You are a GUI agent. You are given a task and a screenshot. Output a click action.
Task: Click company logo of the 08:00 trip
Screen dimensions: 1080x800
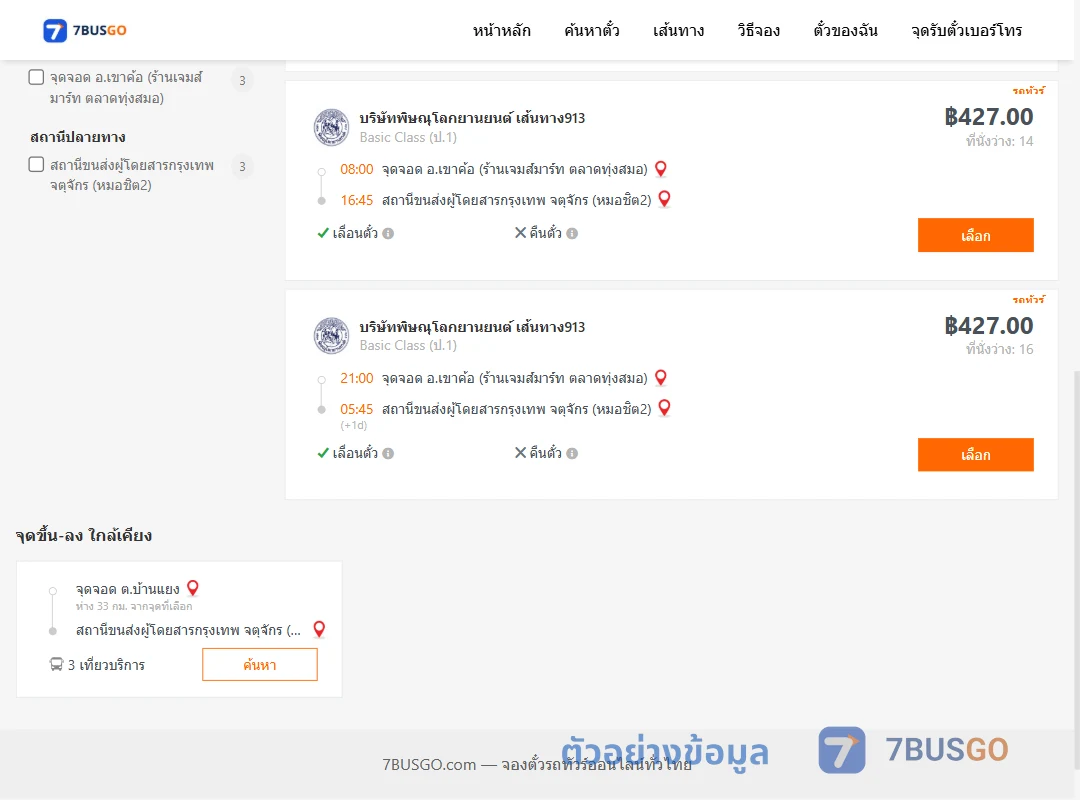click(x=331, y=127)
